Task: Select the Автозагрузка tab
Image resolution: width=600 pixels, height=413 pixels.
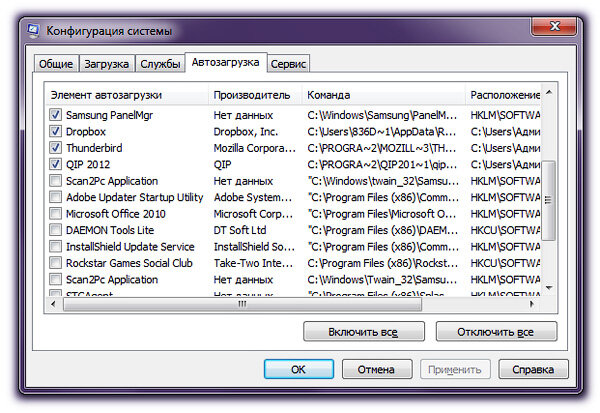Action: pos(226,62)
